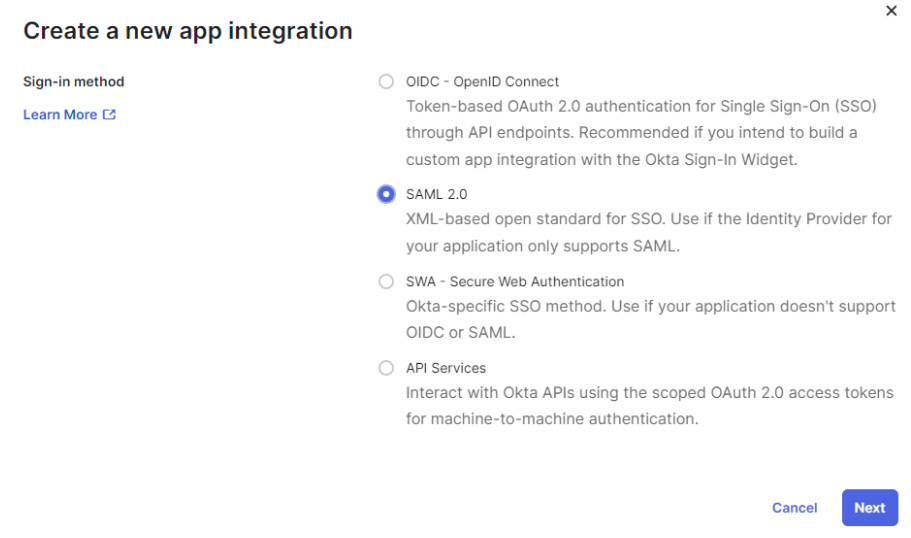Click the "SWA - Secure Web Authentication" label
911x538 pixels.
[514, 282]
